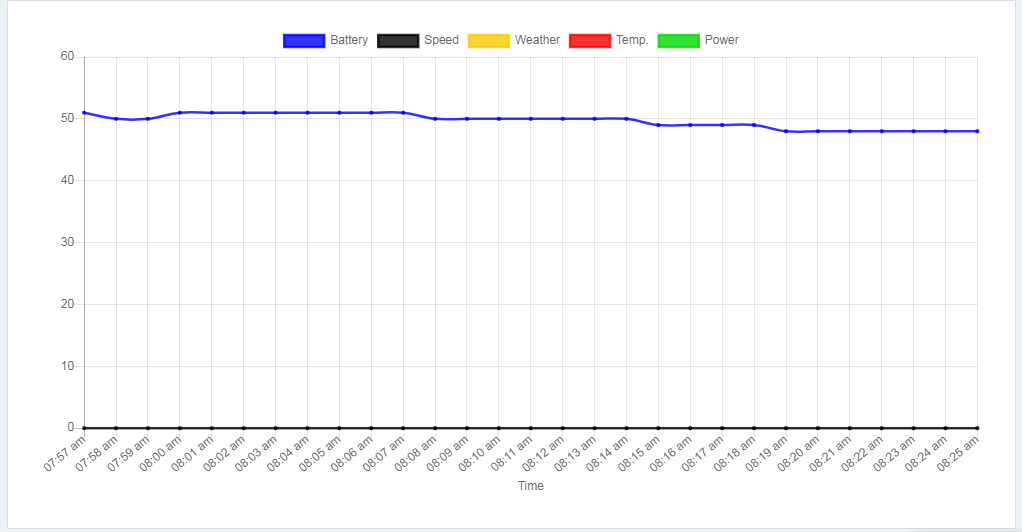This screenshot has width=1022, height=532.
Task: Toggle the Power series via its label
Action: [x=722, y=40]
